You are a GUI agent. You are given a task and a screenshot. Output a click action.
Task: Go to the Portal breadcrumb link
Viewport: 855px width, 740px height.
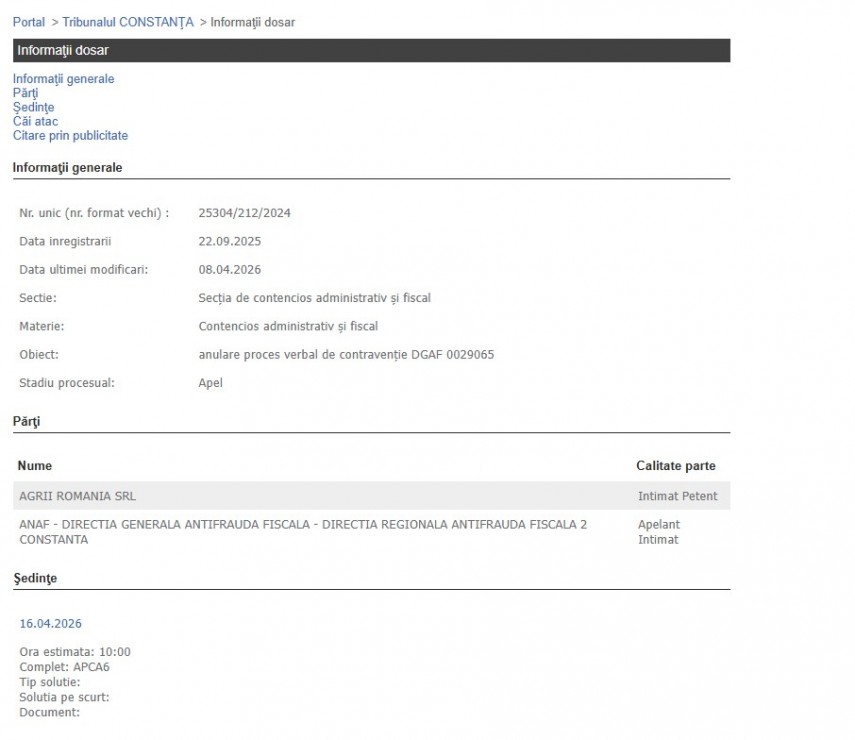click(x=28, y=22)
